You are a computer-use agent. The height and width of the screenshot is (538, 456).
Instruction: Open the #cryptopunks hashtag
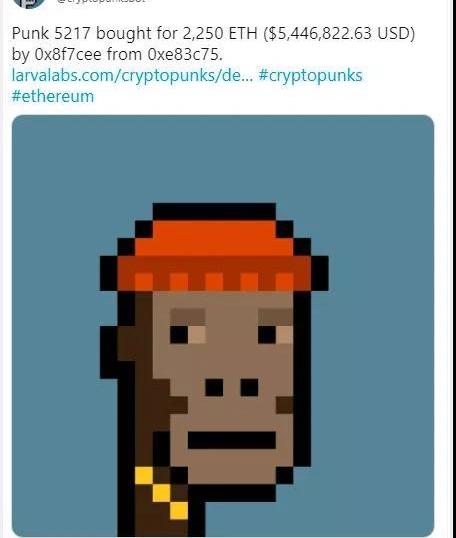pos(310,75)
